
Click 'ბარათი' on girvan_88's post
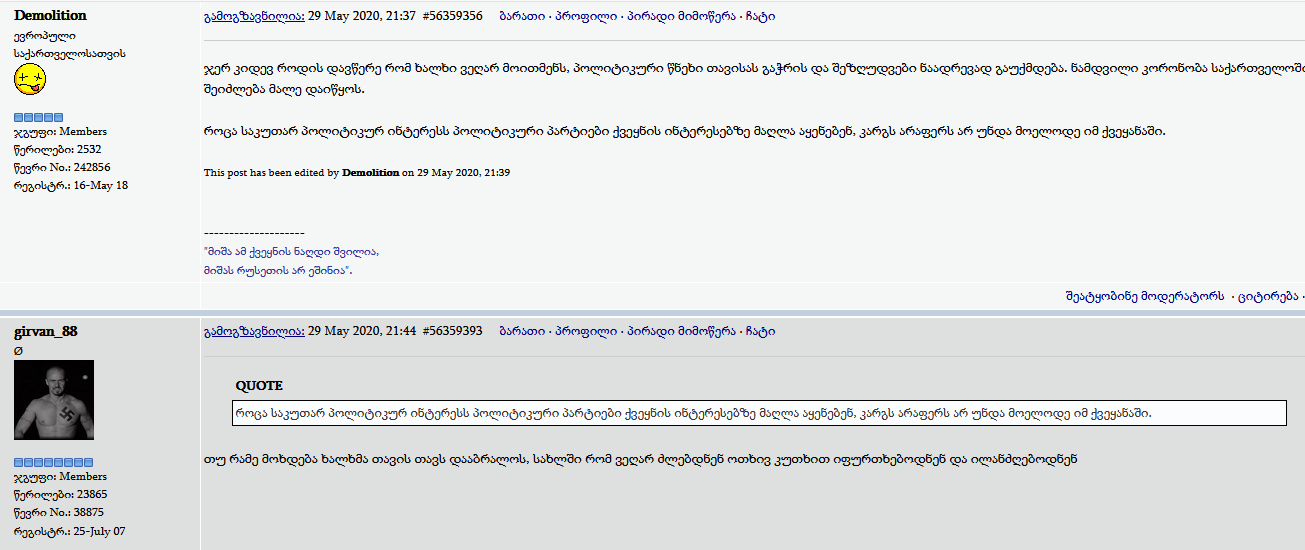click(522, 331)
